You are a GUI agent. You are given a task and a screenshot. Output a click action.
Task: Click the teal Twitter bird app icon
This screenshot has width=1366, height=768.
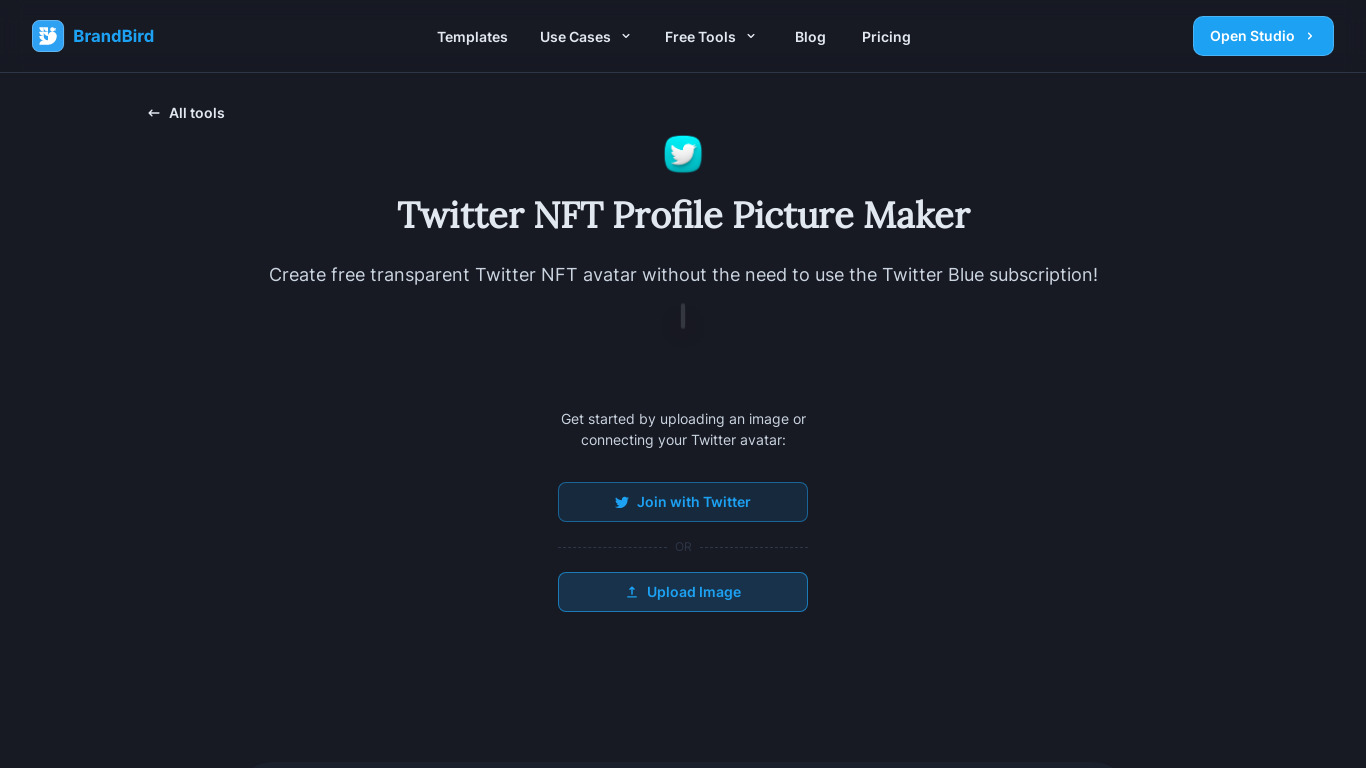click(x=683, y=154)
